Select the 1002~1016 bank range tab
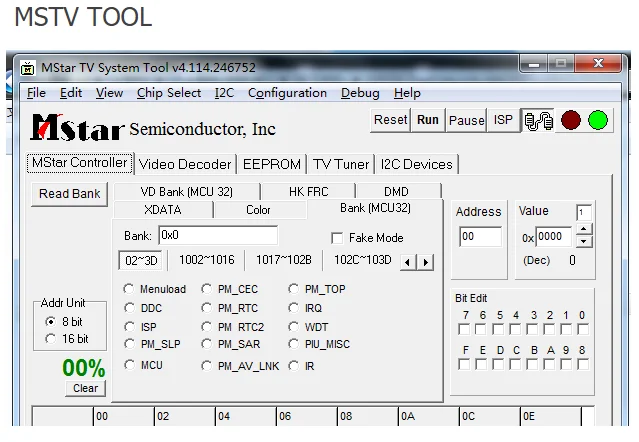The image size is (639, 442). 207,260
